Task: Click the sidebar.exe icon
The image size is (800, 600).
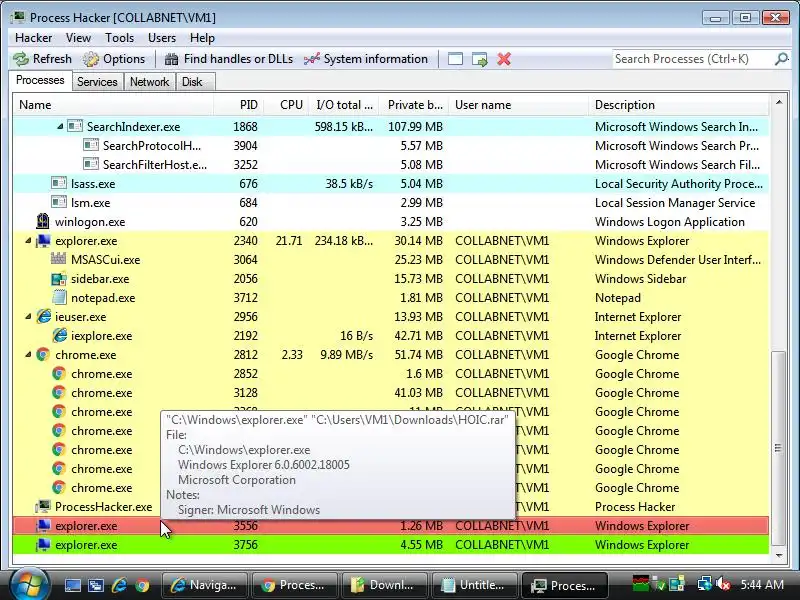Action: [x=59, y=279]
